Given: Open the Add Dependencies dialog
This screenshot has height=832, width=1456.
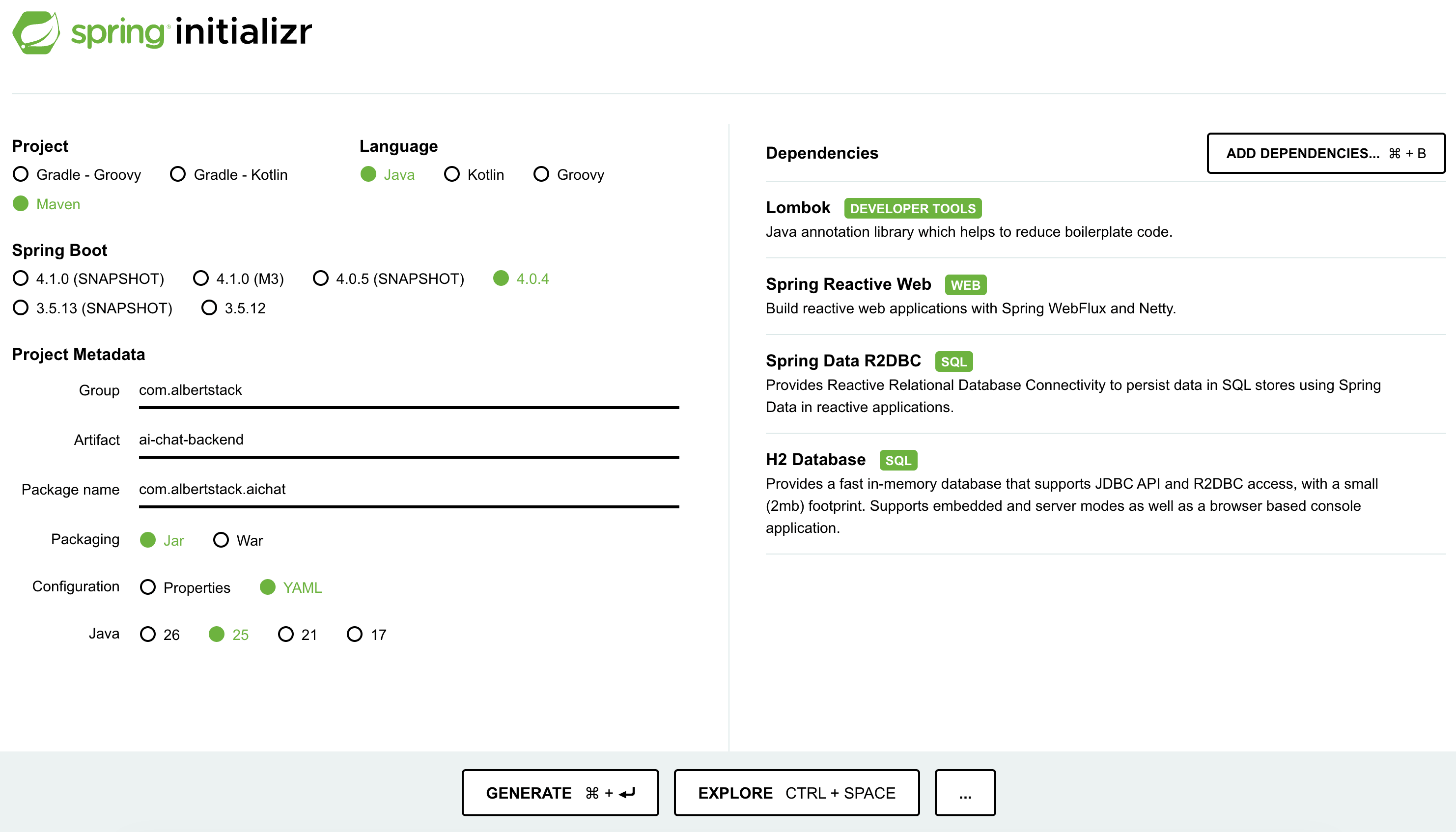Looking at the screenshot, I should pos(1326,153).
